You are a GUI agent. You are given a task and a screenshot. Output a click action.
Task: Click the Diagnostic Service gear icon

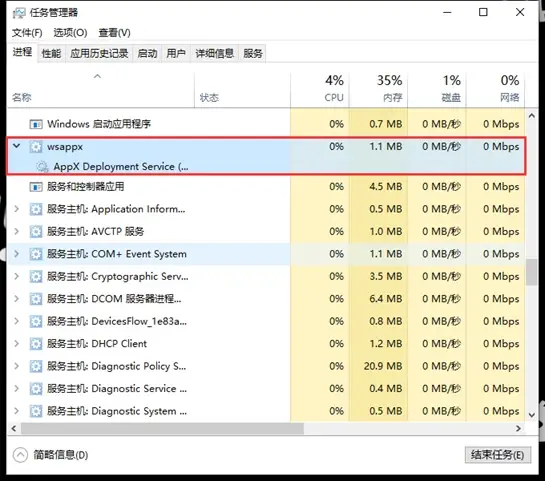(35, 389)
